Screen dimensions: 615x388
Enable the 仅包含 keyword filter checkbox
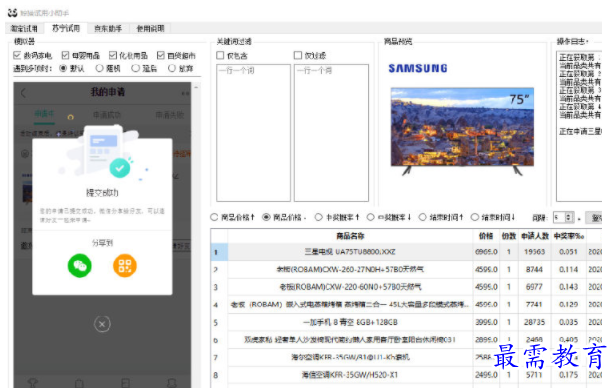[x=220, y=55]
